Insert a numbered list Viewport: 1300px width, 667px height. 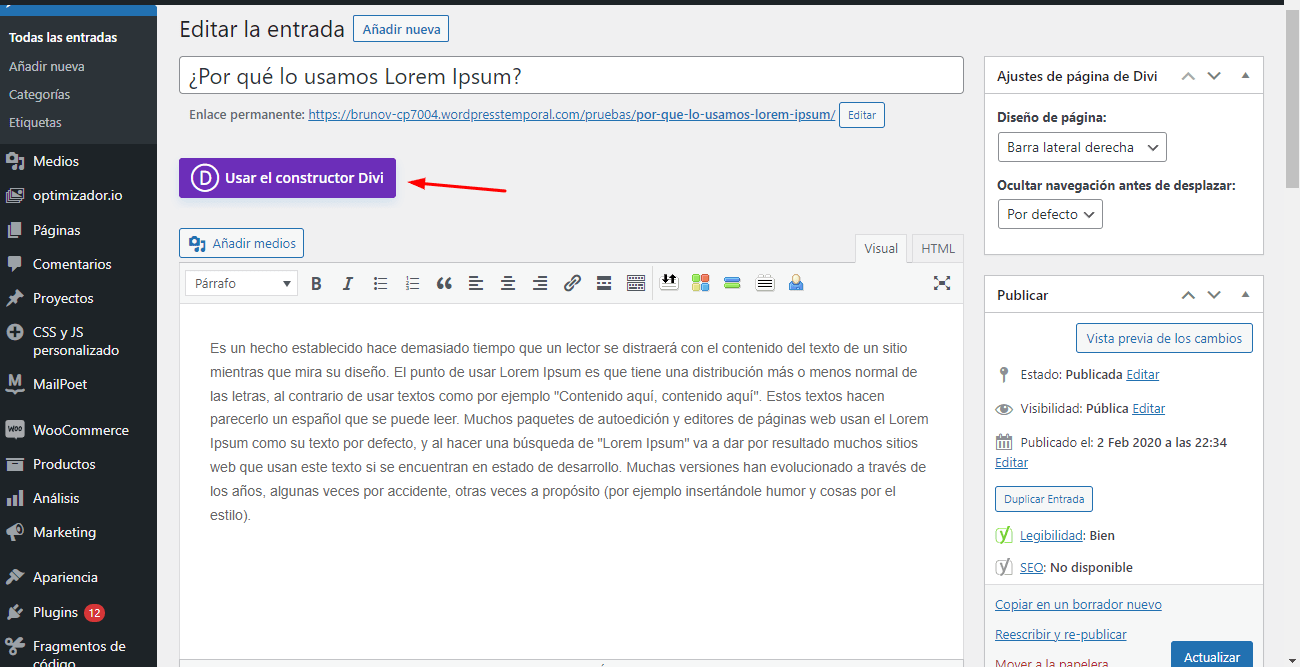(412, 283)
